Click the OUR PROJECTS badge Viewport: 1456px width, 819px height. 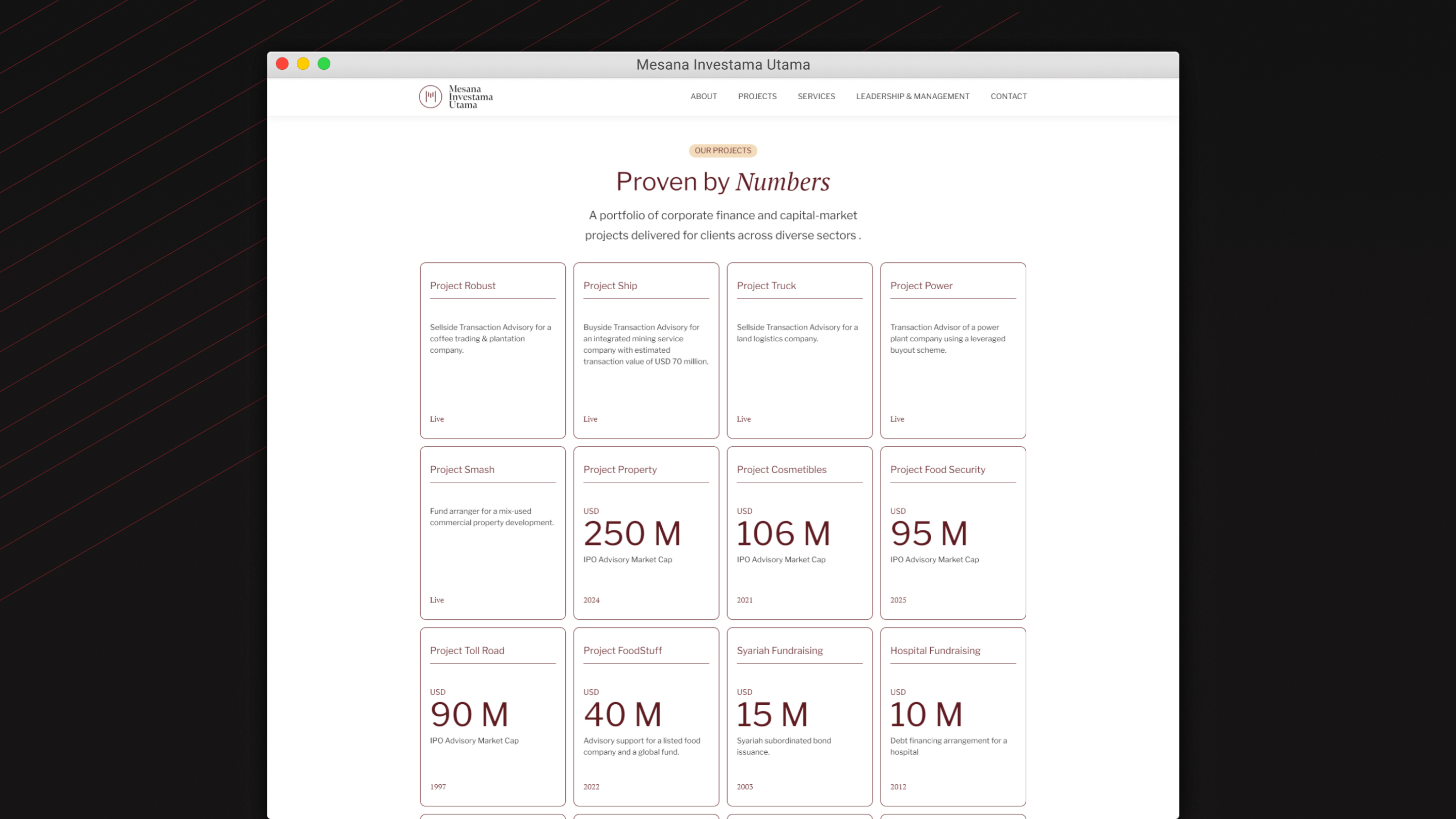pos(722,151)
